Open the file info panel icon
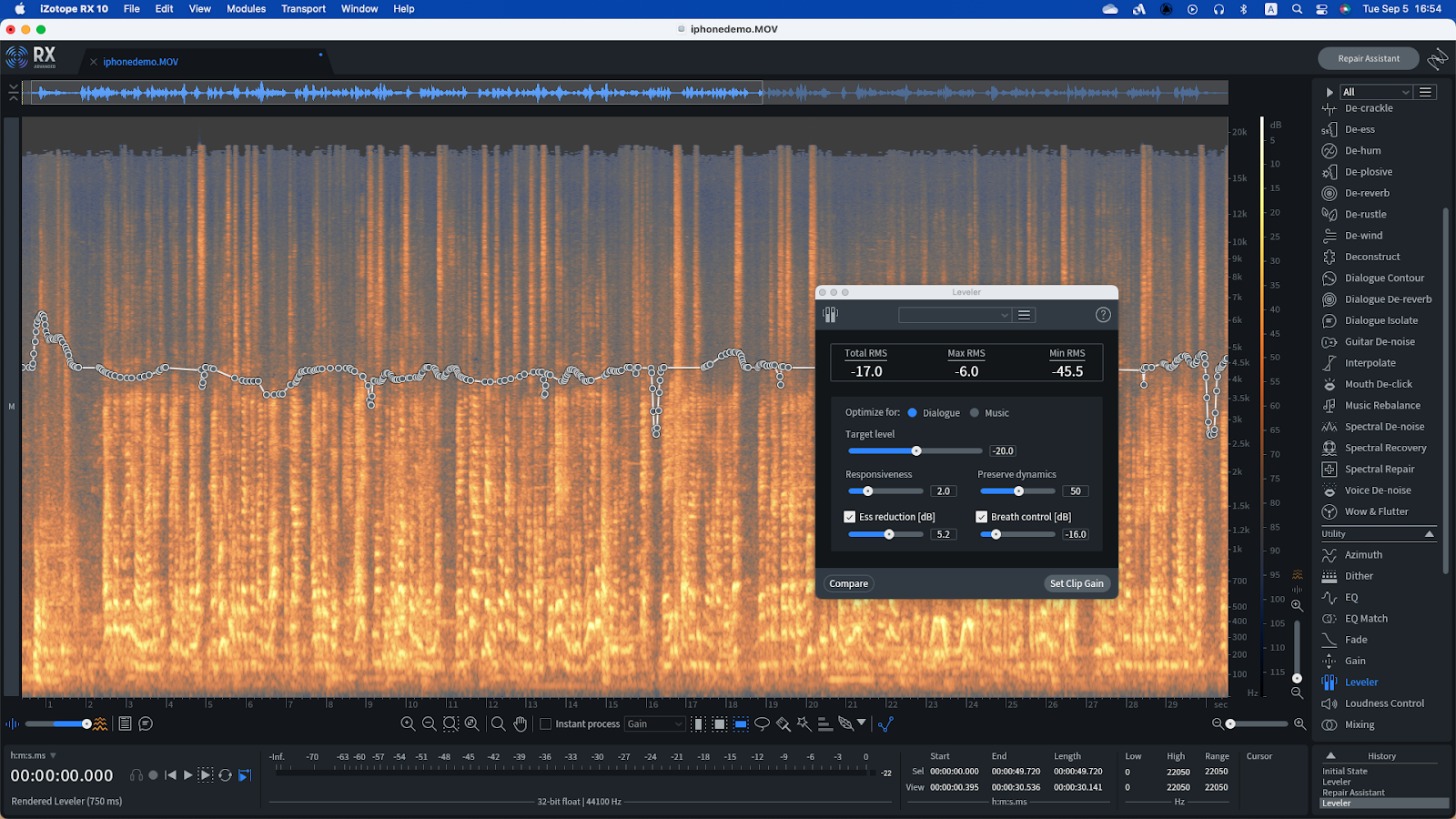 pos(125,724)
